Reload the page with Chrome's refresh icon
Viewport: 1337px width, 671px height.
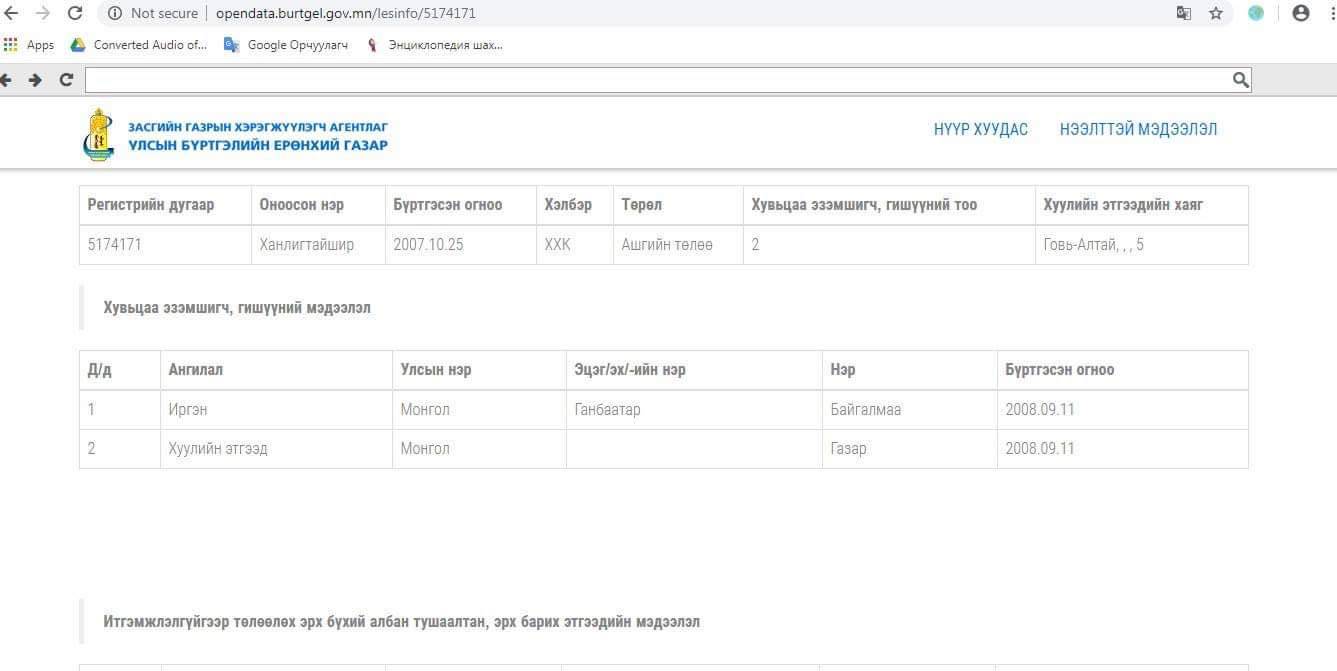74,13
